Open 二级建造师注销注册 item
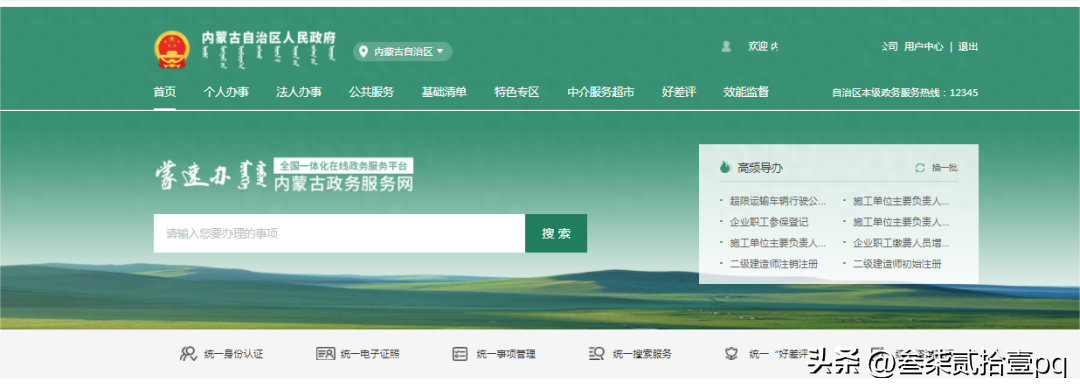The height and width of the screenshot is (388, 1080). pos(773,263)
